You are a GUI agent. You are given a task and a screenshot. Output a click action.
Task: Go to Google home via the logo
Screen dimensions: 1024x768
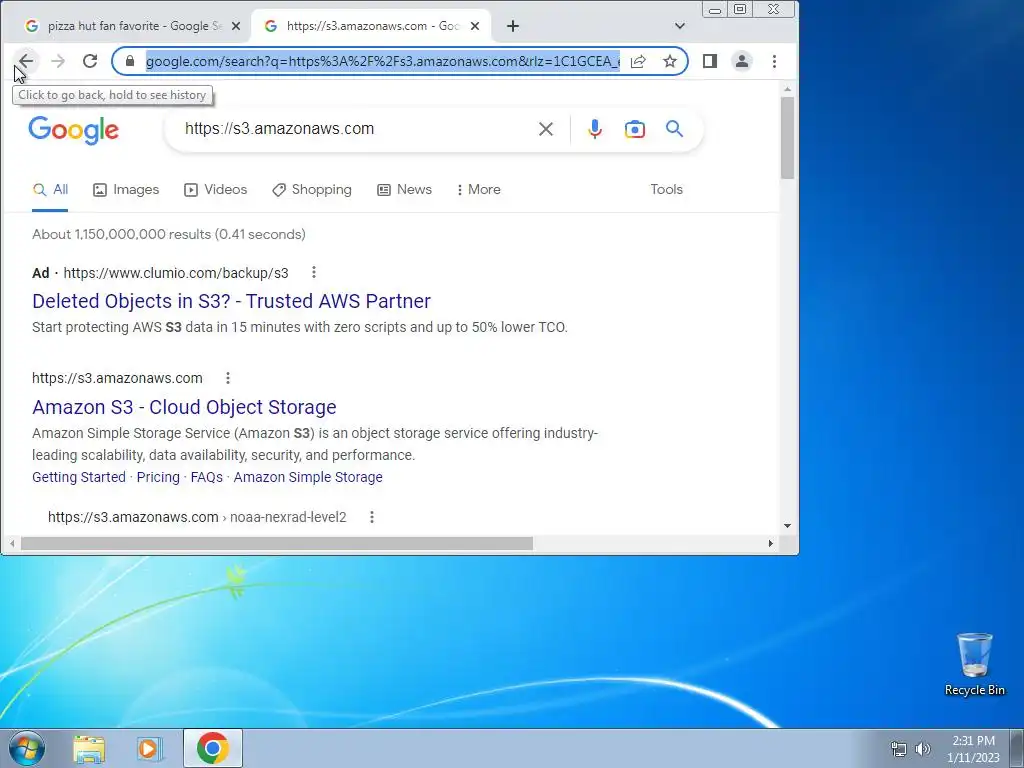click(73, 130)
